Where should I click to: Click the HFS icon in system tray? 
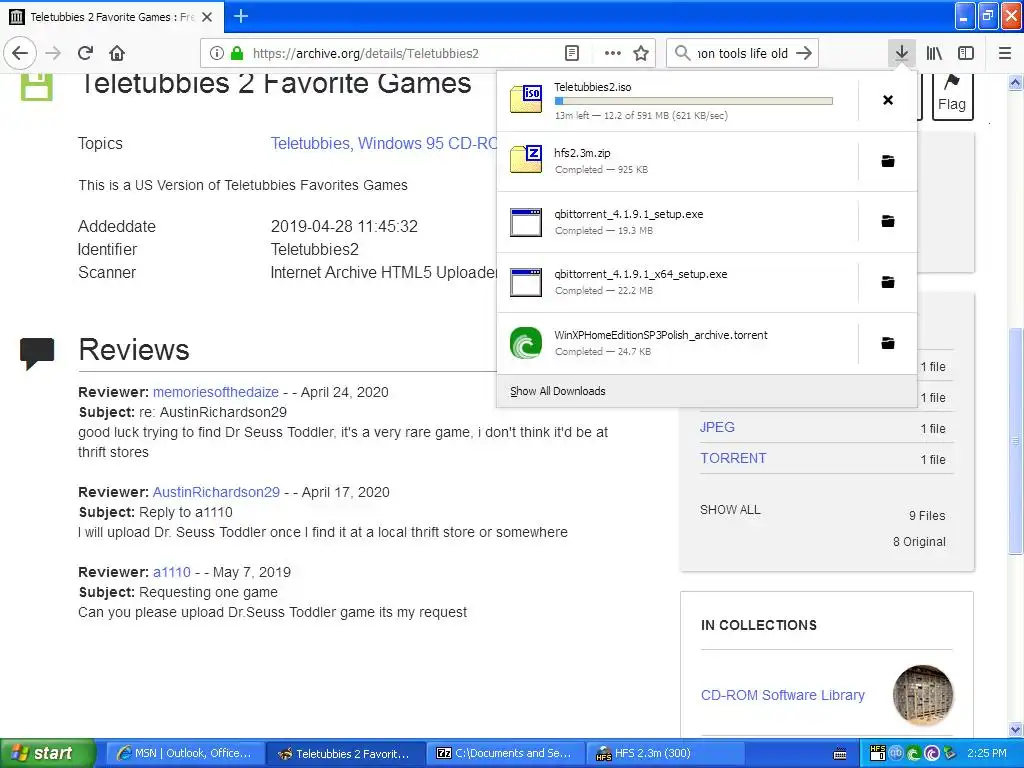878,753
